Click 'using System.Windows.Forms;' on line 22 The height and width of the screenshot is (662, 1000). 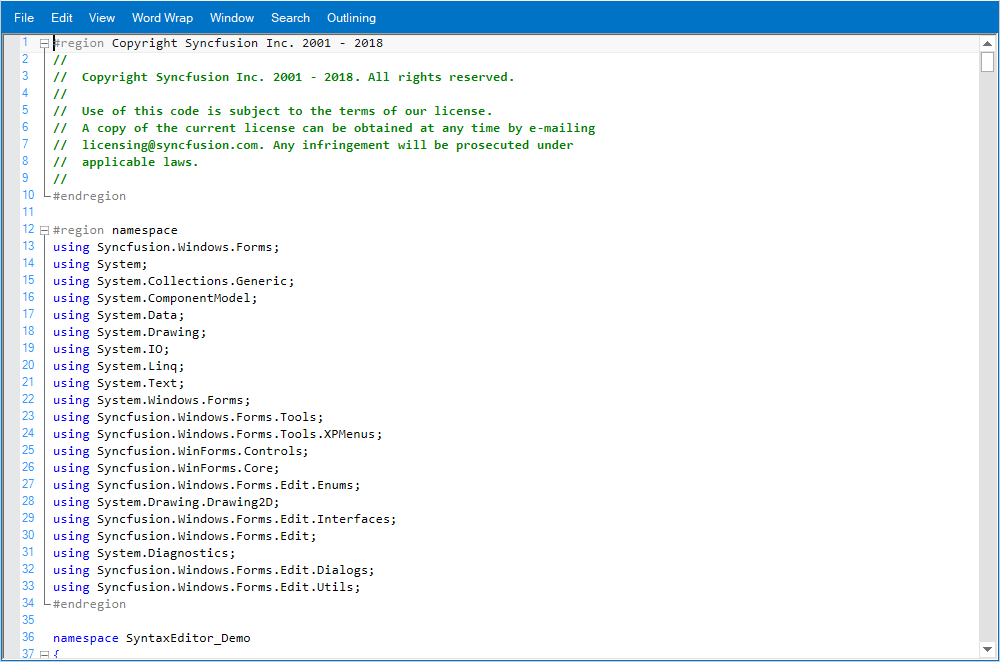coord(152,400)
